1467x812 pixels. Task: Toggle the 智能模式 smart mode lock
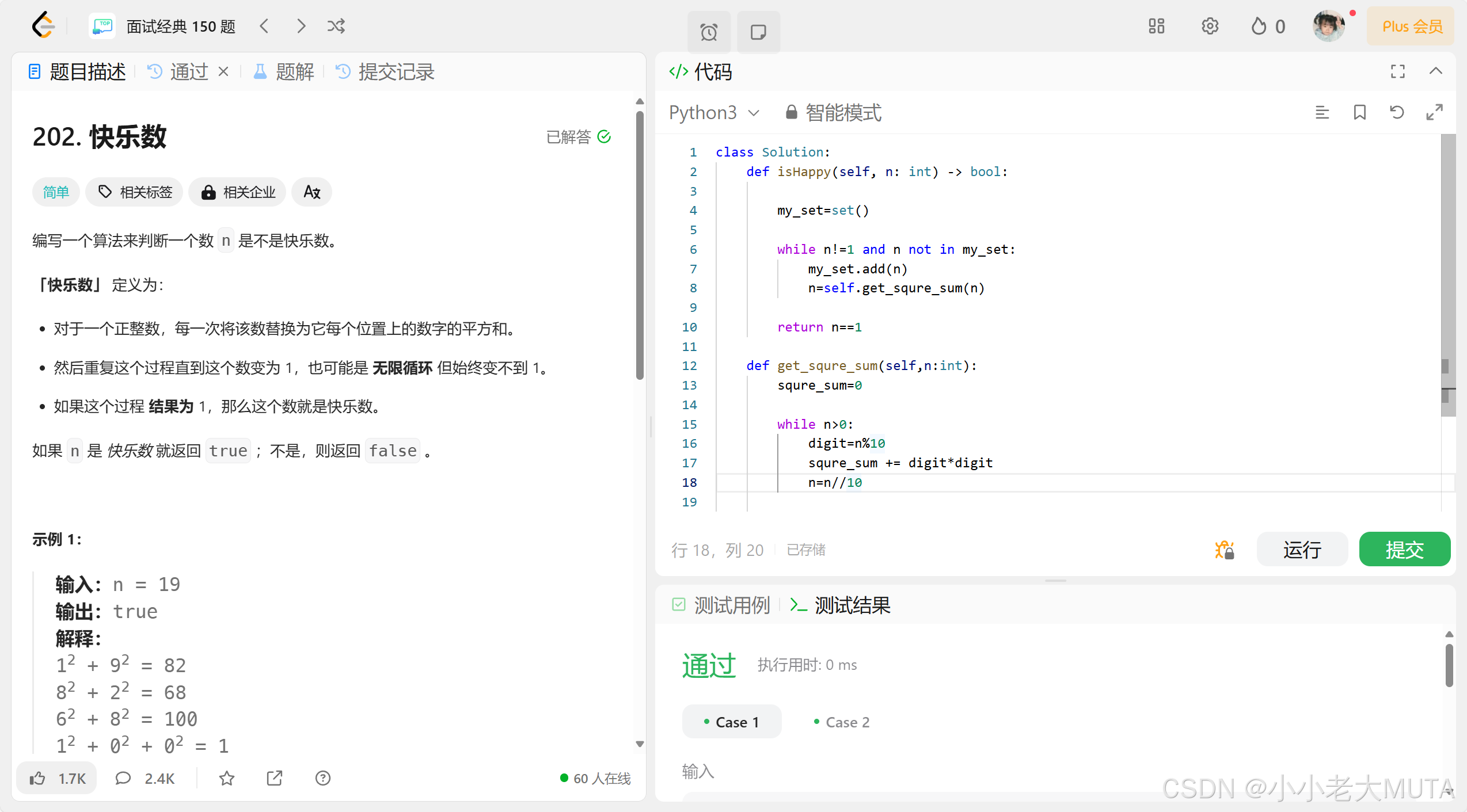coord(833,112)
